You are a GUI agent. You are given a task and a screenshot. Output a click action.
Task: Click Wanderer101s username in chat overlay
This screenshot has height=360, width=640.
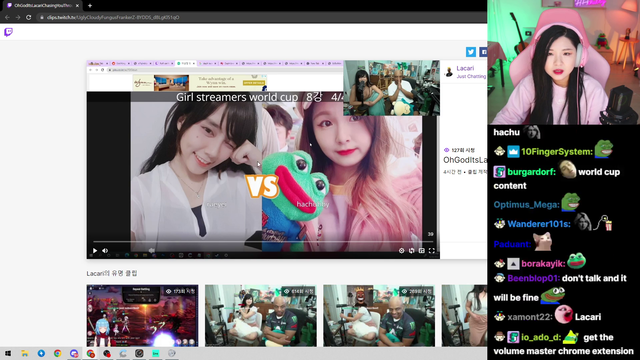pyautogui.click(x=539, y=224)
